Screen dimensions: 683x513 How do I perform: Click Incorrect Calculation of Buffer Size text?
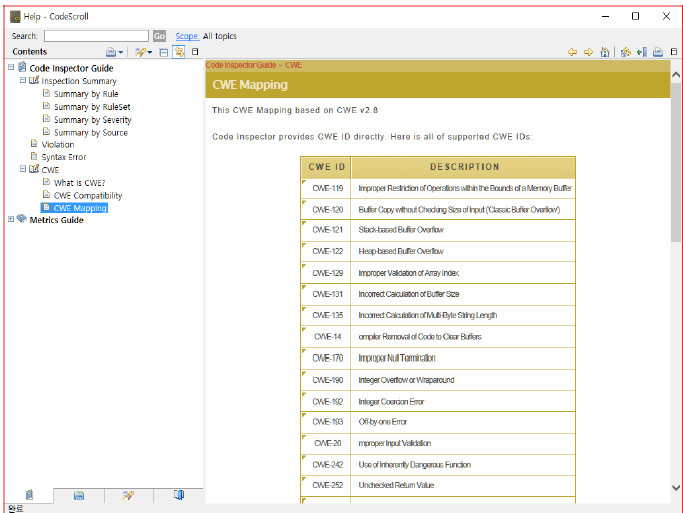point(409,294)
